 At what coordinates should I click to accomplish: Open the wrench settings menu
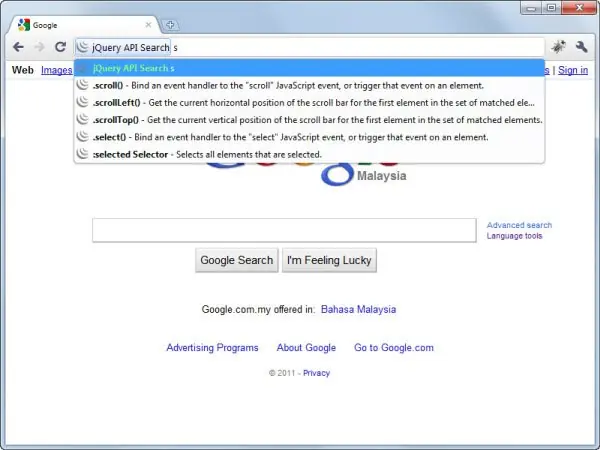click(581, 47)
